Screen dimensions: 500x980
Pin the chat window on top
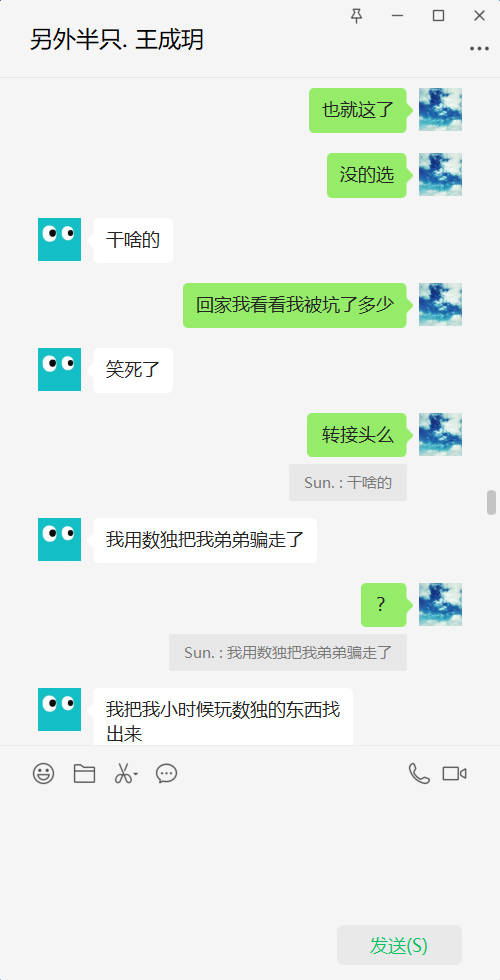(x=356, y=16)
